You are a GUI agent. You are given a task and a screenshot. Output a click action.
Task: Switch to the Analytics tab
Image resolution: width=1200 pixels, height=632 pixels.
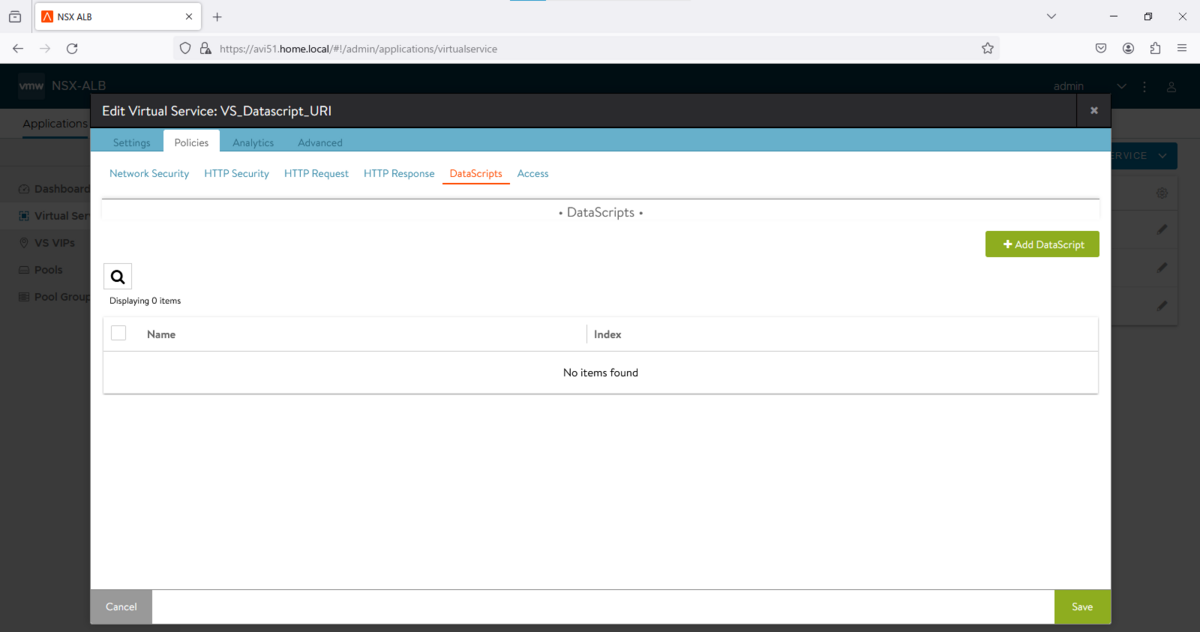coord(253,143)
